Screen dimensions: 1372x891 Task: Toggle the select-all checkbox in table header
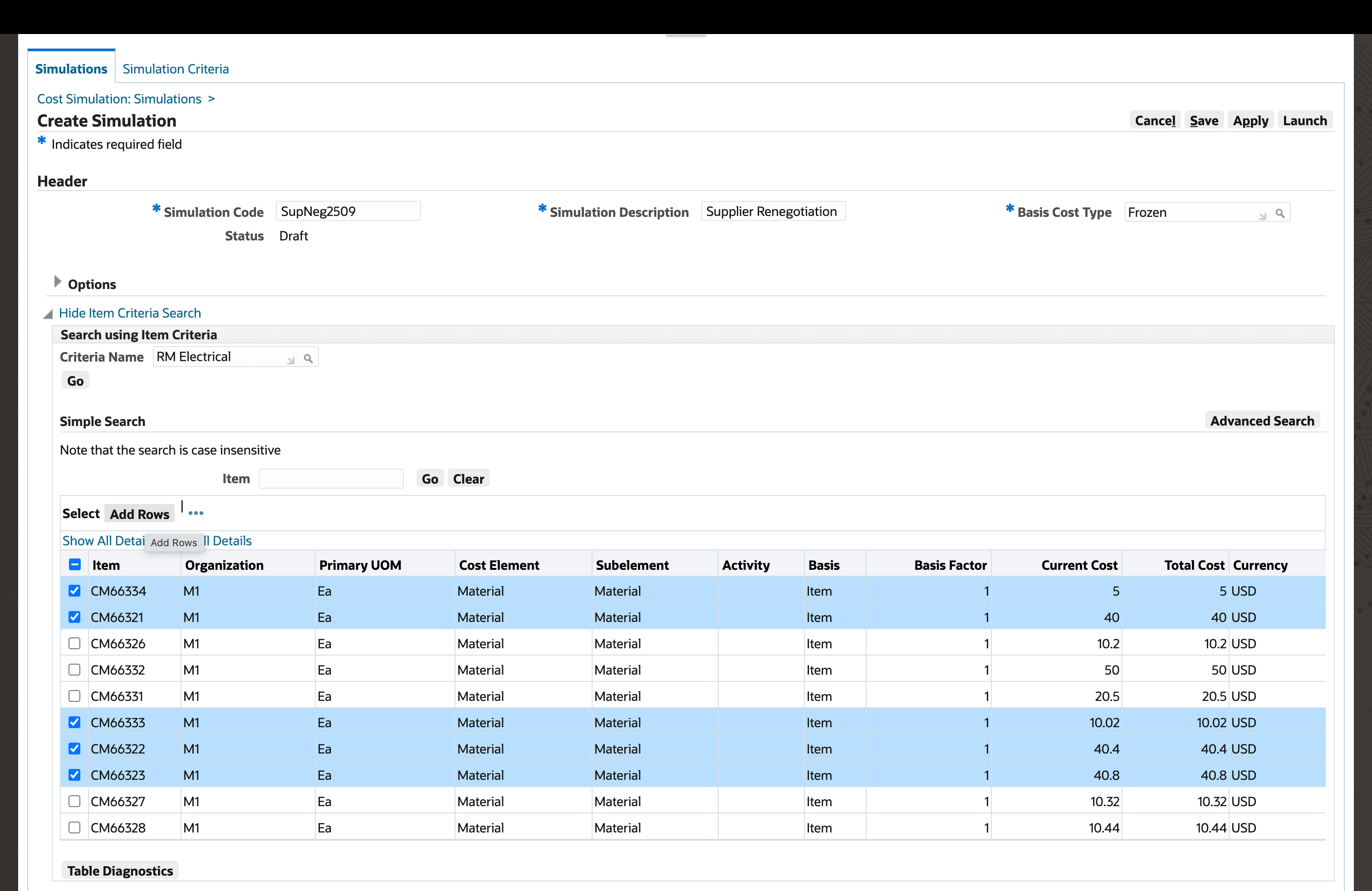[74, 565]
